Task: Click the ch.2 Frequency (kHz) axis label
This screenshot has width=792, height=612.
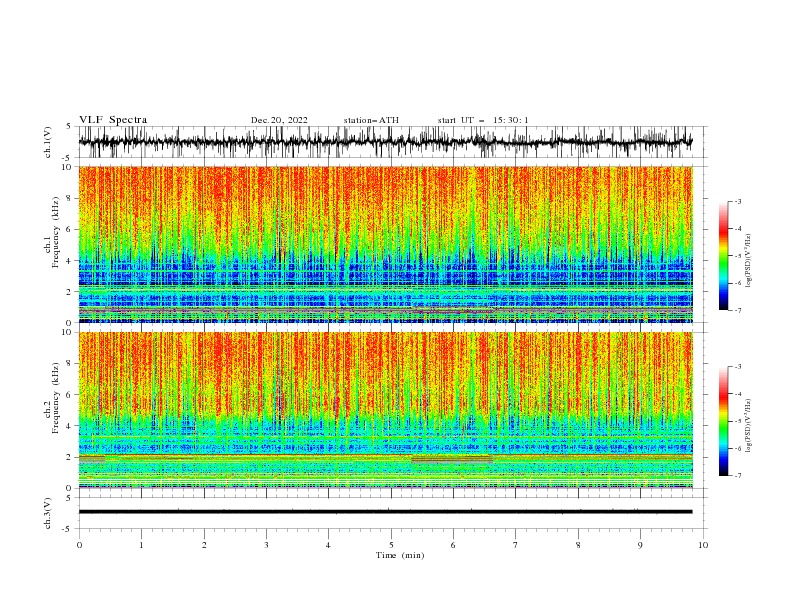Action: pyautogui.click(x=52, y=397)
